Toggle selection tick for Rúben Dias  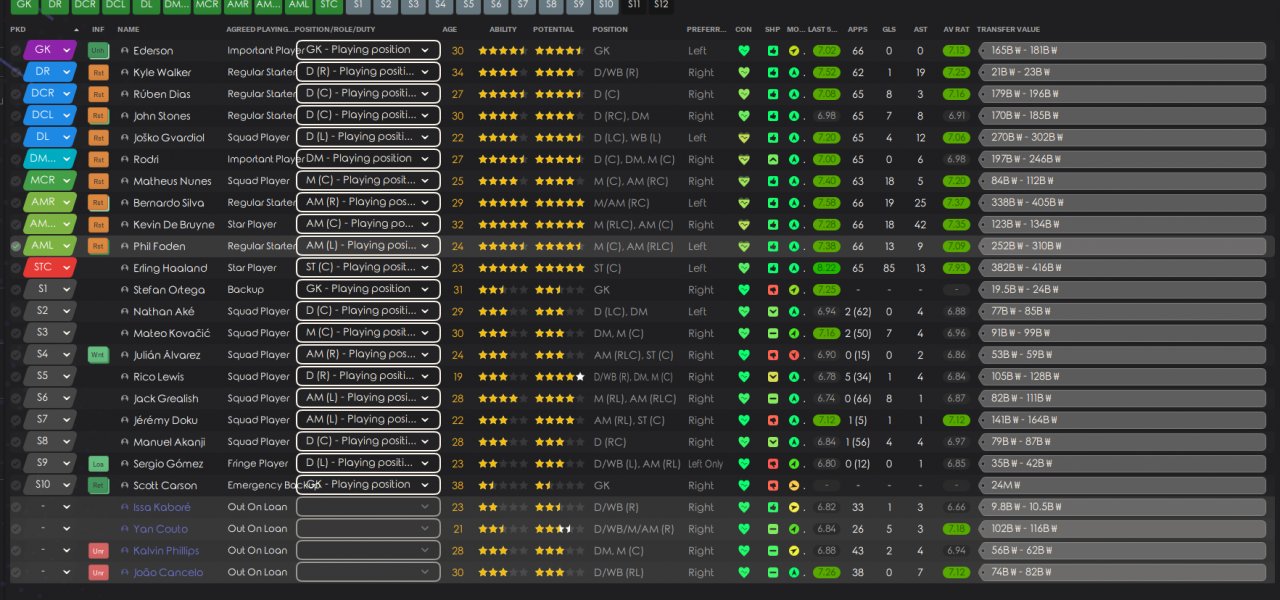pyautogui.click(x=15, y=94)
